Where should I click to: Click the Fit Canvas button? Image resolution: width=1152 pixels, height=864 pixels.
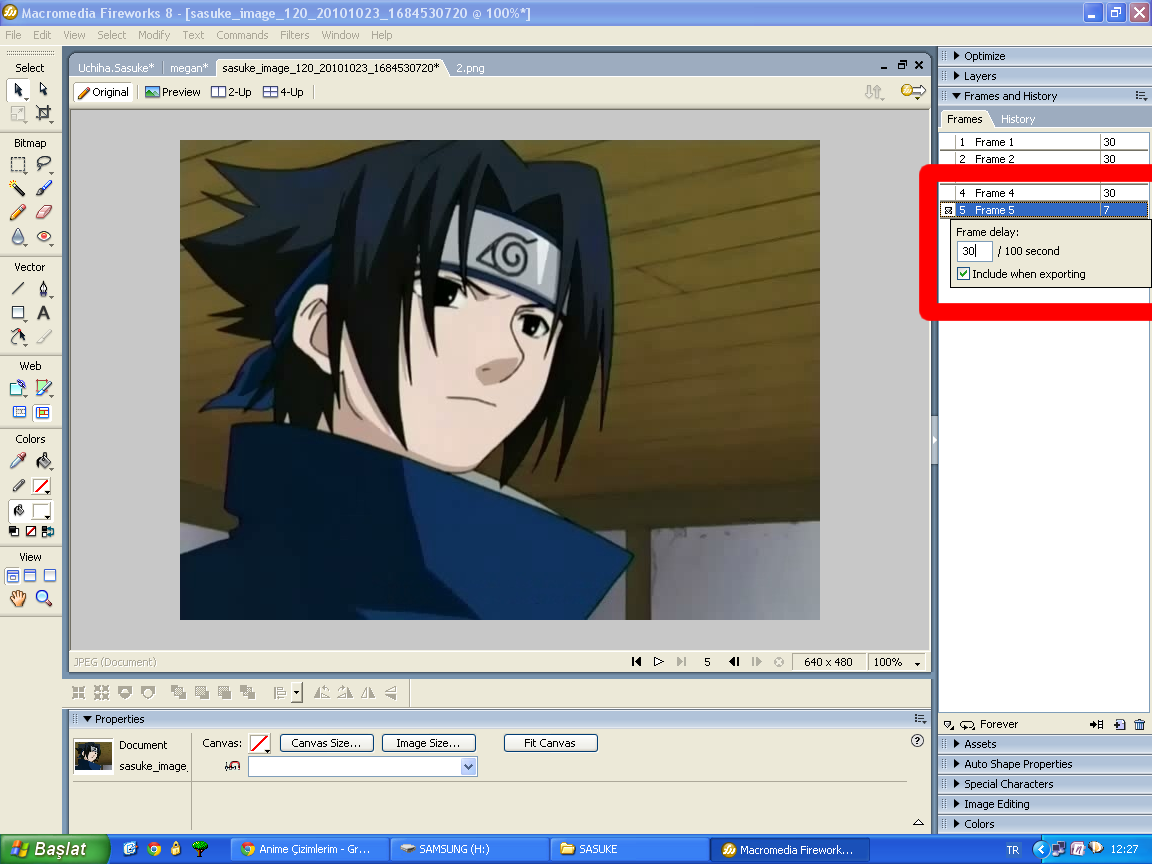(x=550, y=743)
